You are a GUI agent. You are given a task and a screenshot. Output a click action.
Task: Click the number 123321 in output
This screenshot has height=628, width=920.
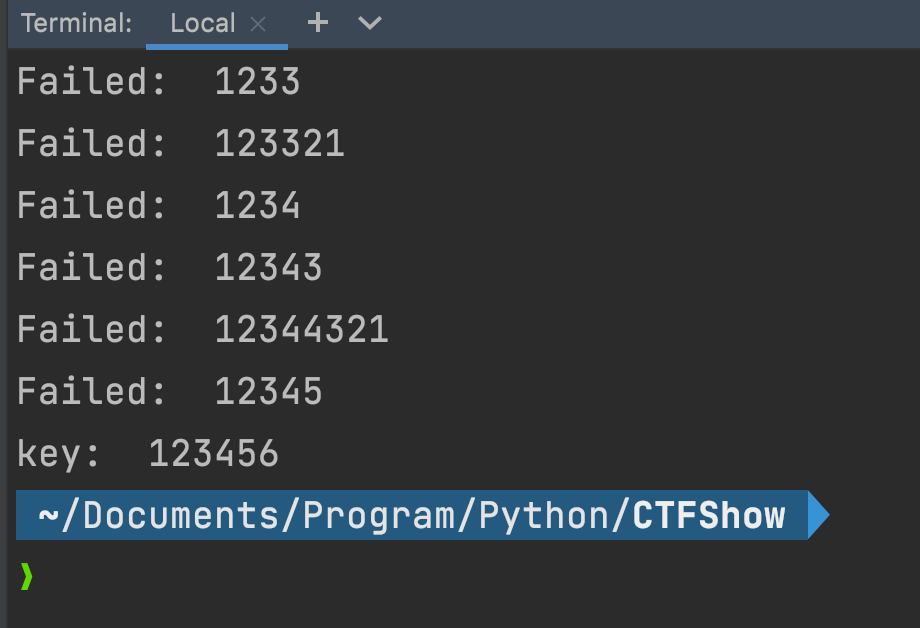(x=279, y=144)
